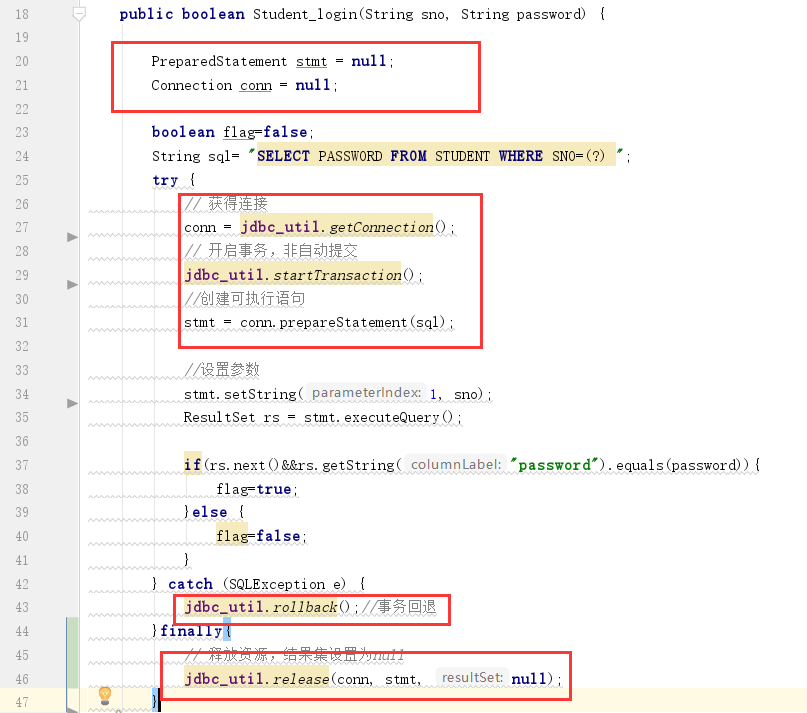Click the comment 获得连接
Viewport: 807px width, 713px height.
click(226, 204)
